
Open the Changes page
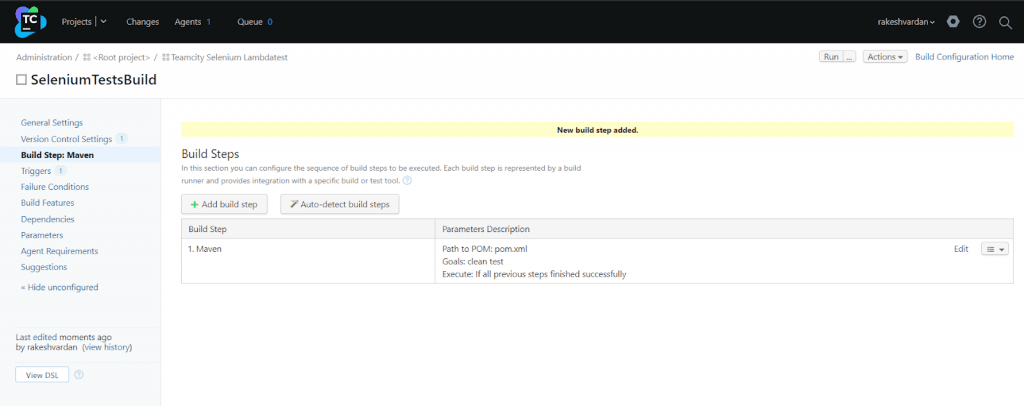click(x=143, y=21)
